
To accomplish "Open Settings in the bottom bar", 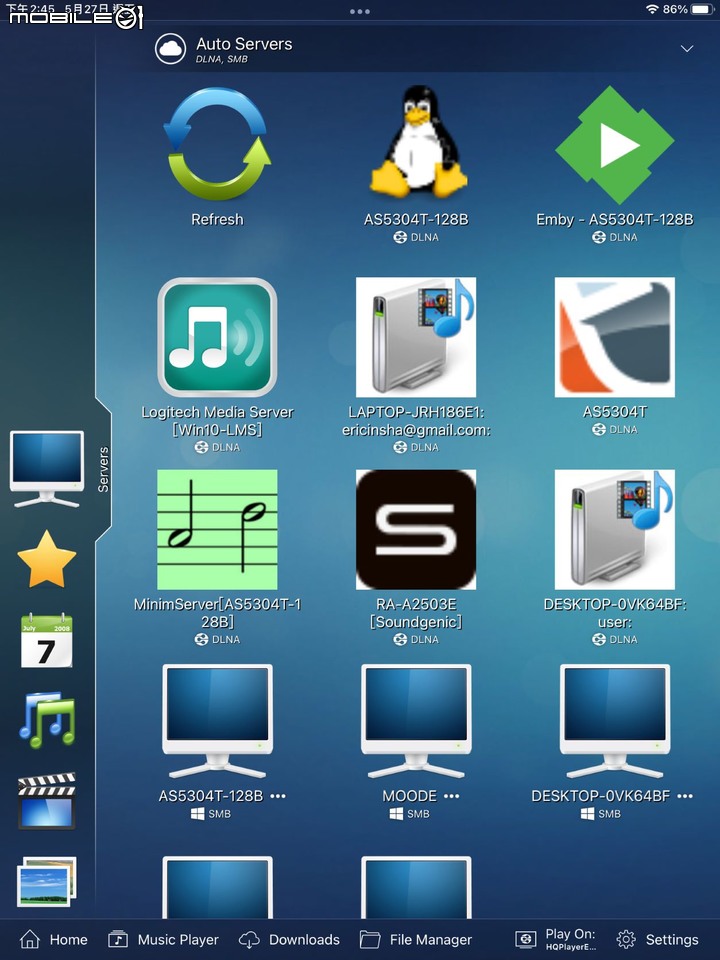I will pos(658,939).
